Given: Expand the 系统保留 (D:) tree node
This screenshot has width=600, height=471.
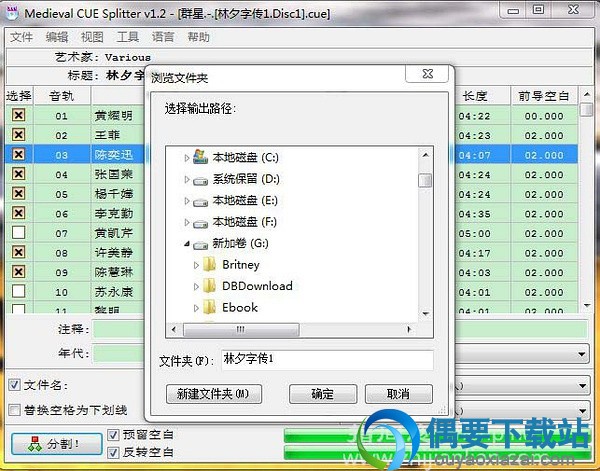Looking at the screenshot, I should pos(186,179).
